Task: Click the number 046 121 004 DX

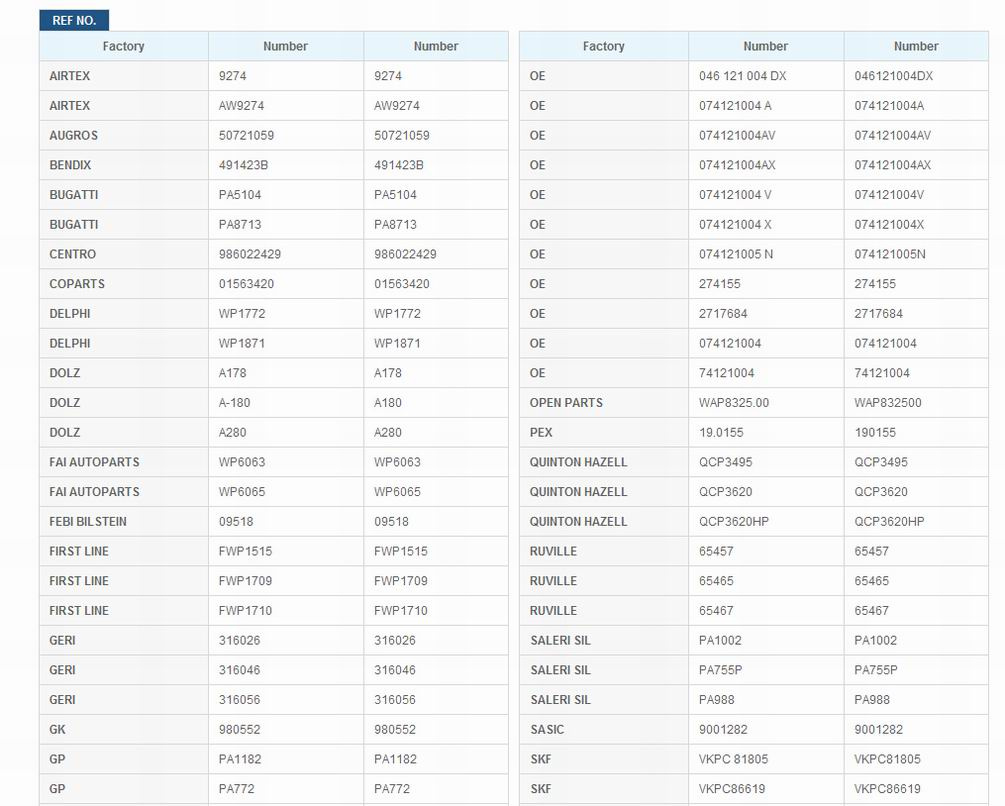Action: [742, 76]
